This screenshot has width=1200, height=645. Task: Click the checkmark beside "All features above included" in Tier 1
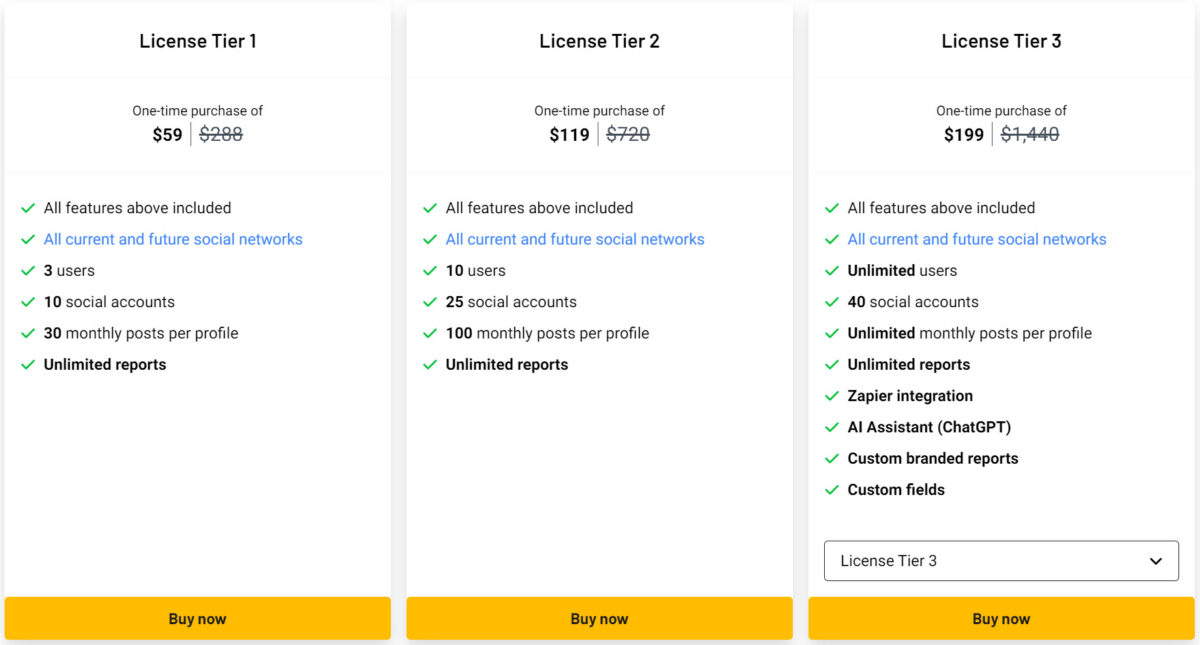[28, 208]
